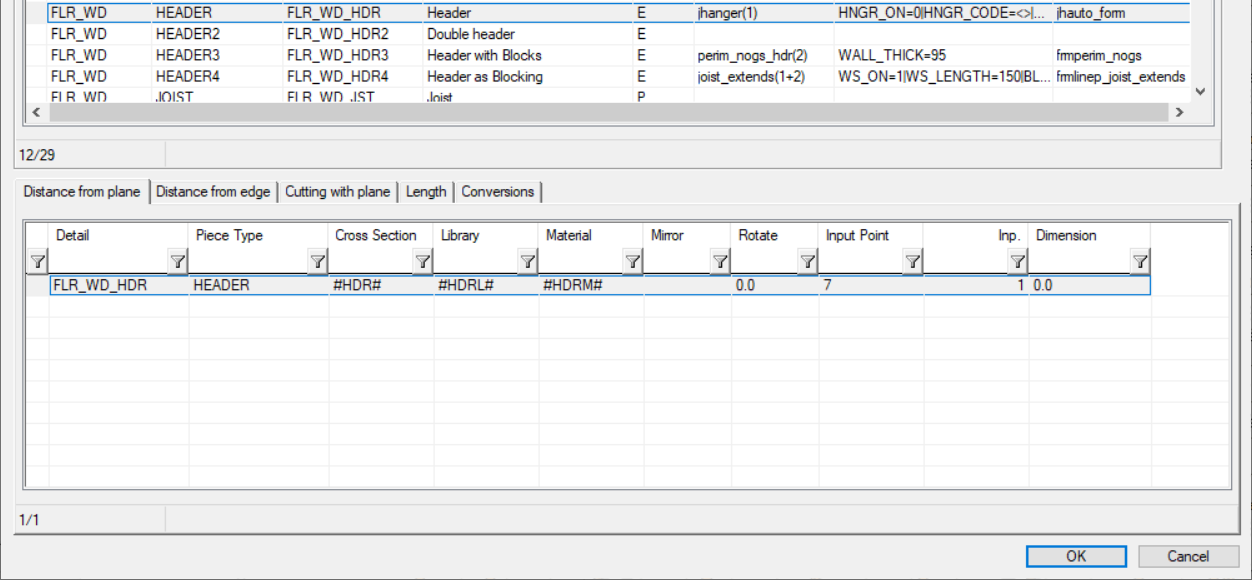
Task: Select the Length tab
Action: [426, 192]
